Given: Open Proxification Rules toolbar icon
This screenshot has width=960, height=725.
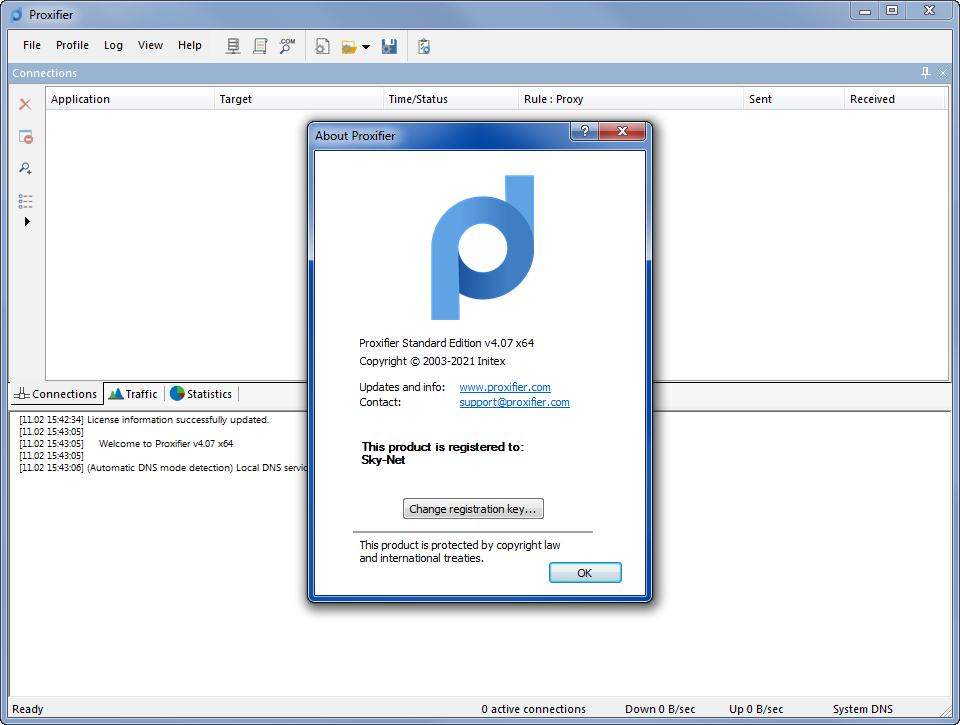Looking at the screenshot, I should [x=260, y=46].
